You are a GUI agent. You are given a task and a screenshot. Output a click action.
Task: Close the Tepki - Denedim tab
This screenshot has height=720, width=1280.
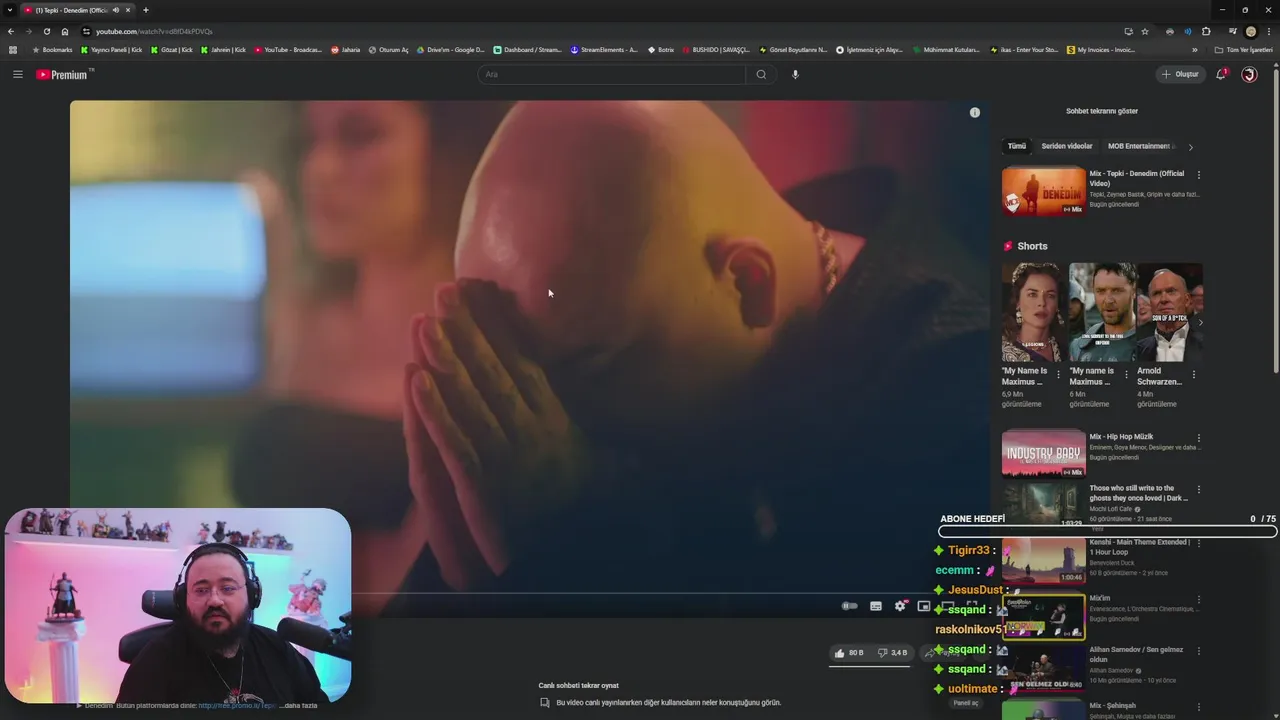pos(128,10)
